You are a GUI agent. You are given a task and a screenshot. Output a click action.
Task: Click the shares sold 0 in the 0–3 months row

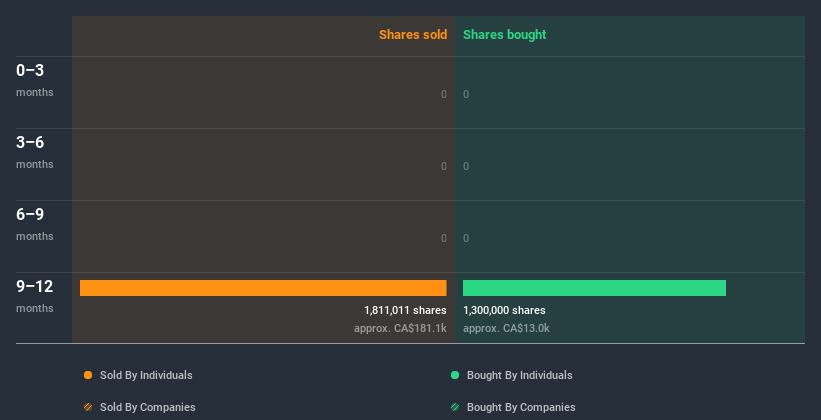pos(444,94)
